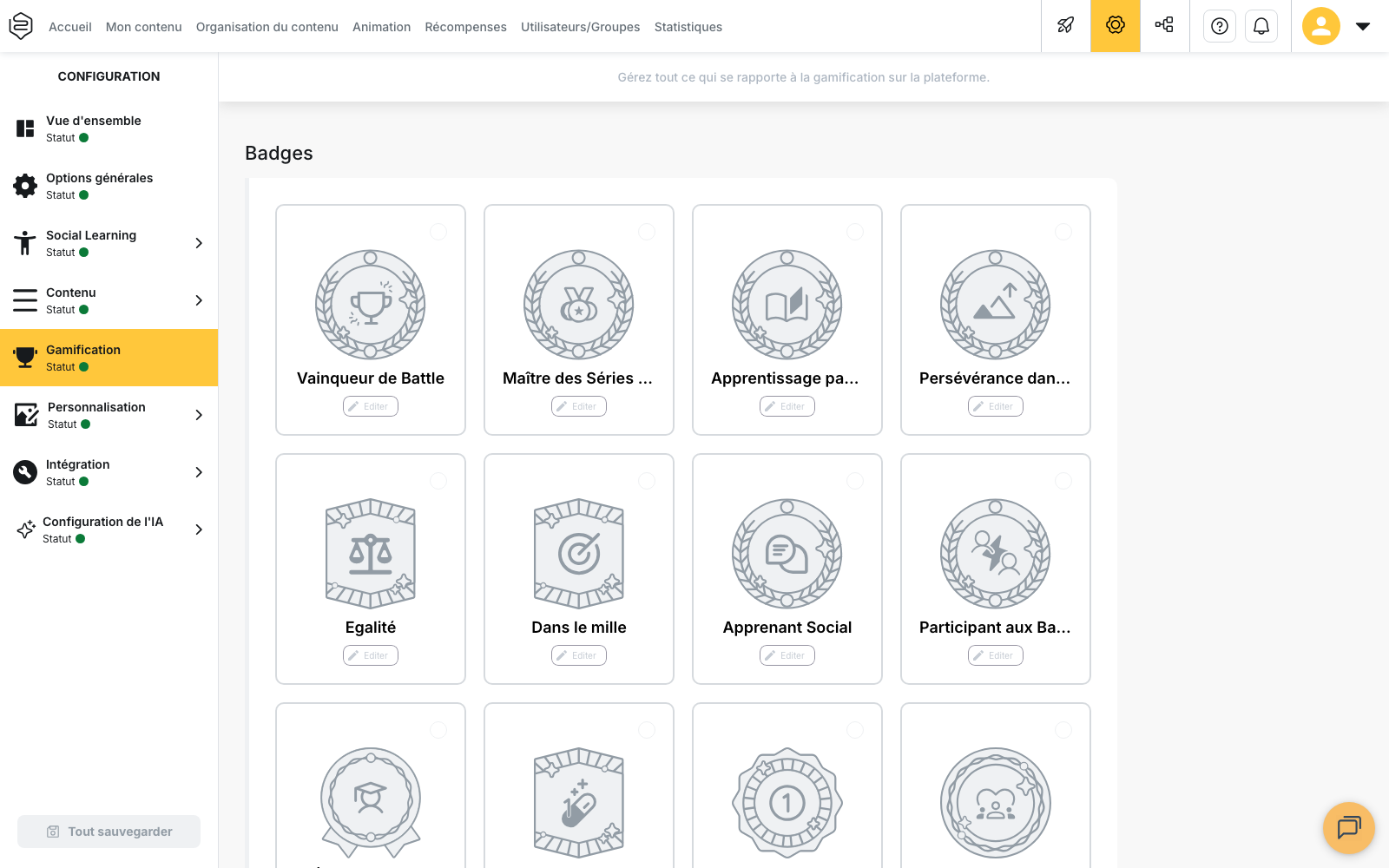Expand the Contenu section chevron
The height and width of the screenshot is (868, 1389).
199,300
